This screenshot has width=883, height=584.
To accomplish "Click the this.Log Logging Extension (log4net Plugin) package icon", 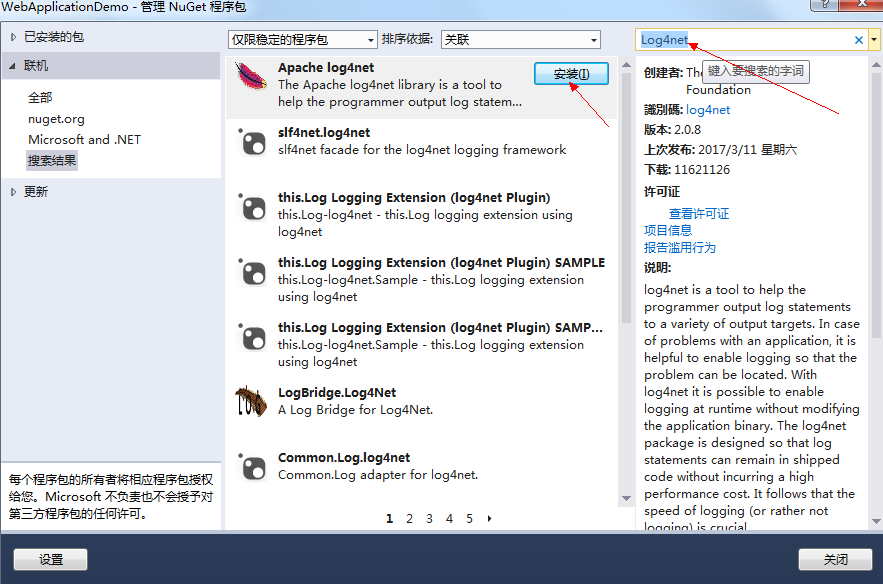I will [x=252, y=207].
